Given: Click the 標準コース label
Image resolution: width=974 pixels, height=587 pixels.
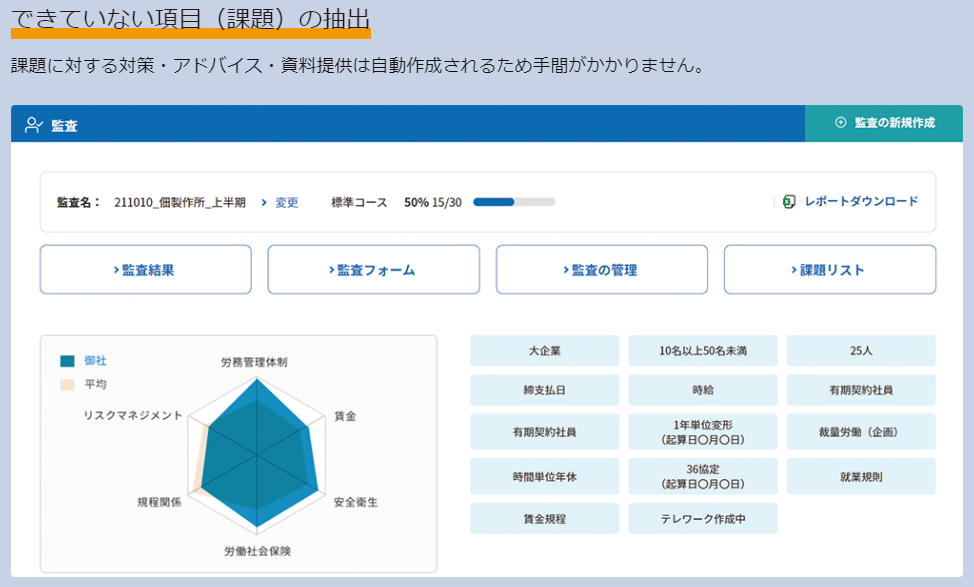Looking at the screenshot, I should pyautogui.click(x=359, y=202).
